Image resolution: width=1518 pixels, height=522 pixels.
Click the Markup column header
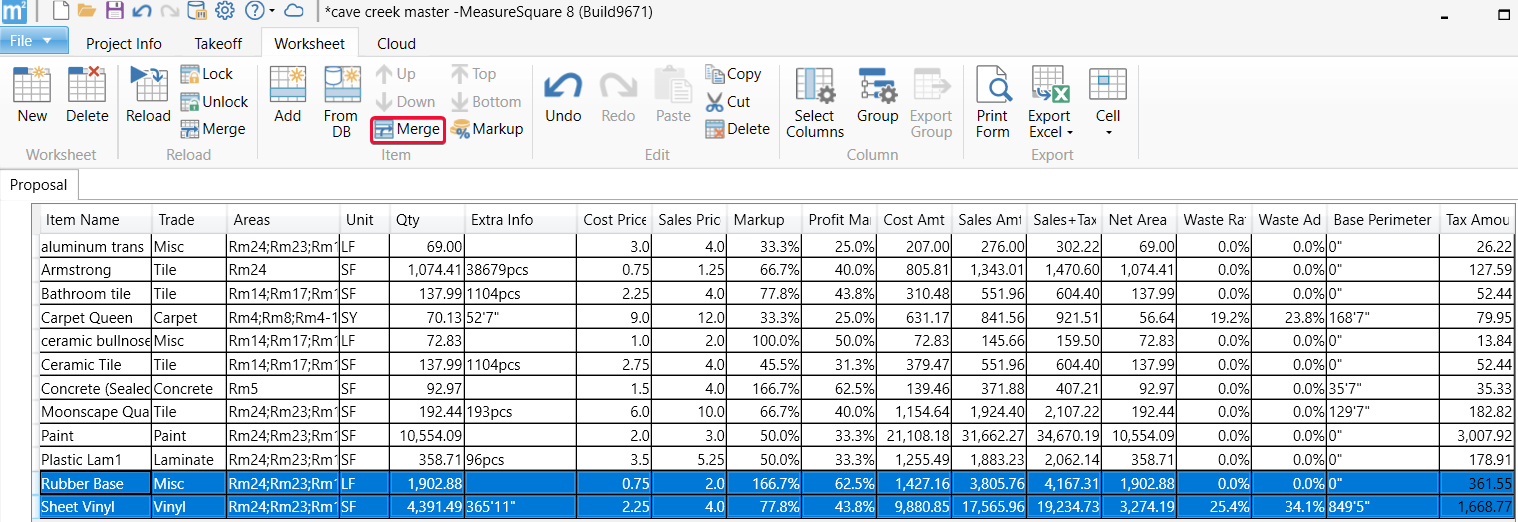coord(764,220)
